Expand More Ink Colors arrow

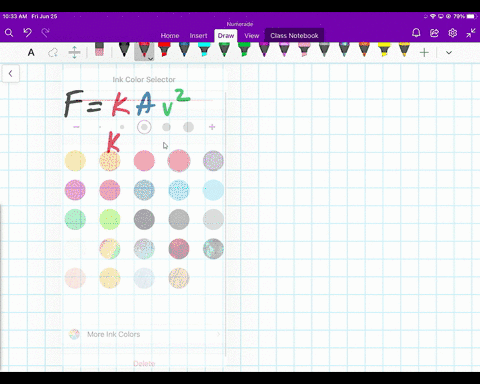point(219,334)
